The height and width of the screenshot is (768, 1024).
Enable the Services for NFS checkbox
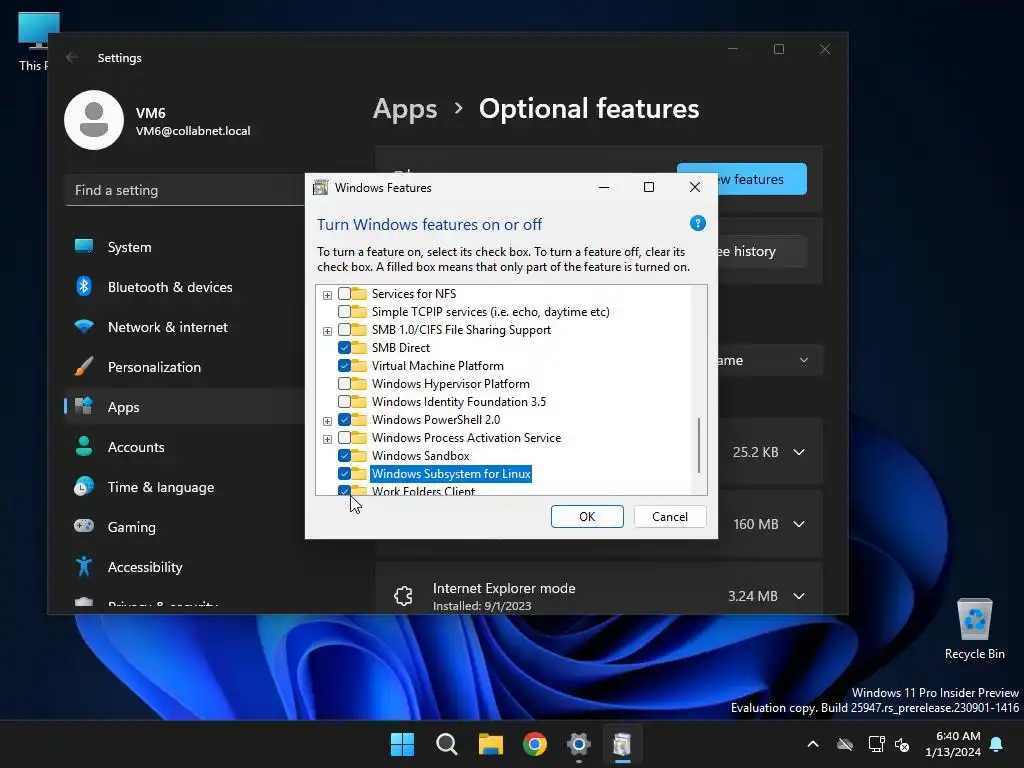[344, 293]
